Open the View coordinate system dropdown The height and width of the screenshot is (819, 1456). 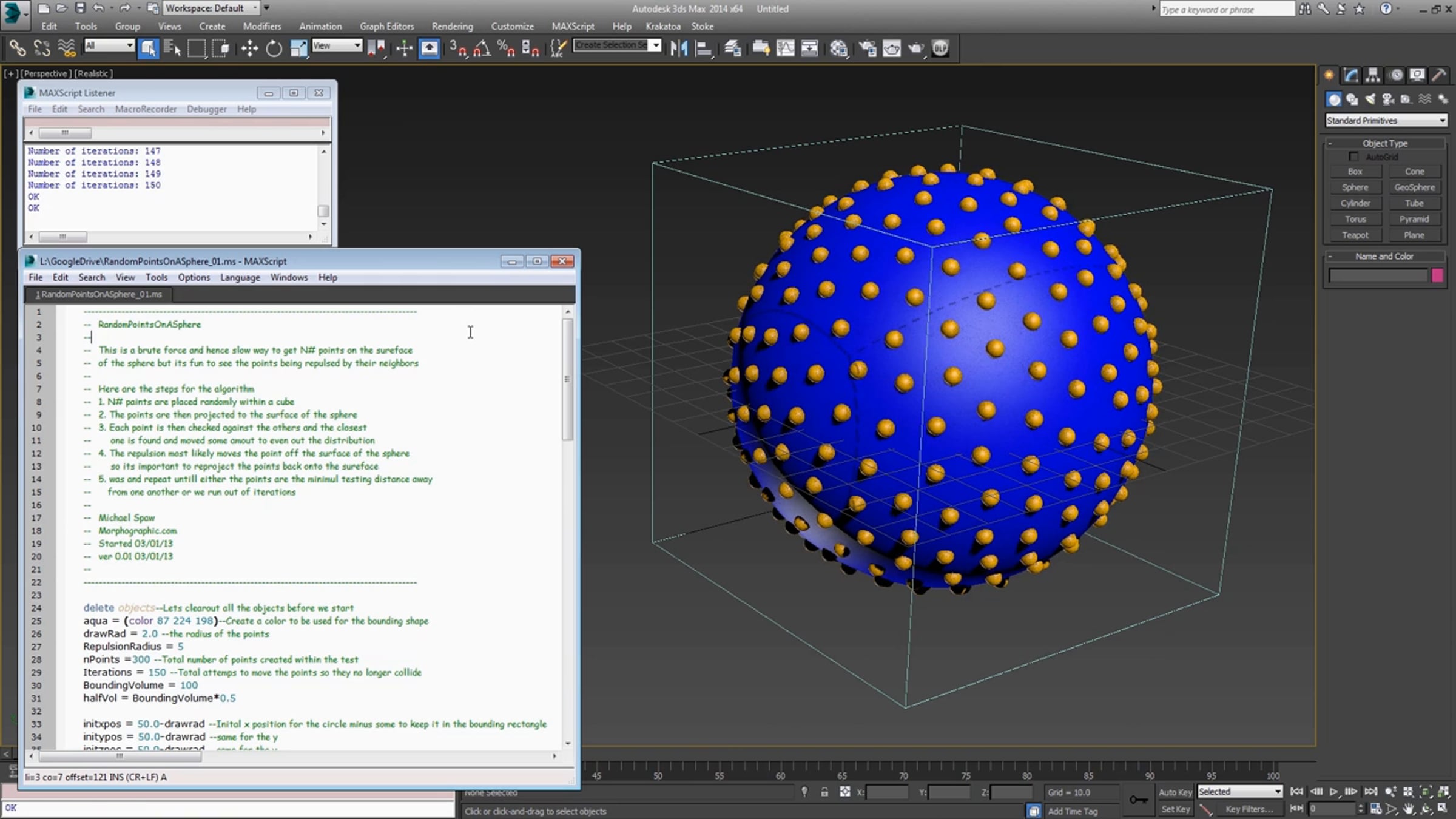[x=337, y=45]
